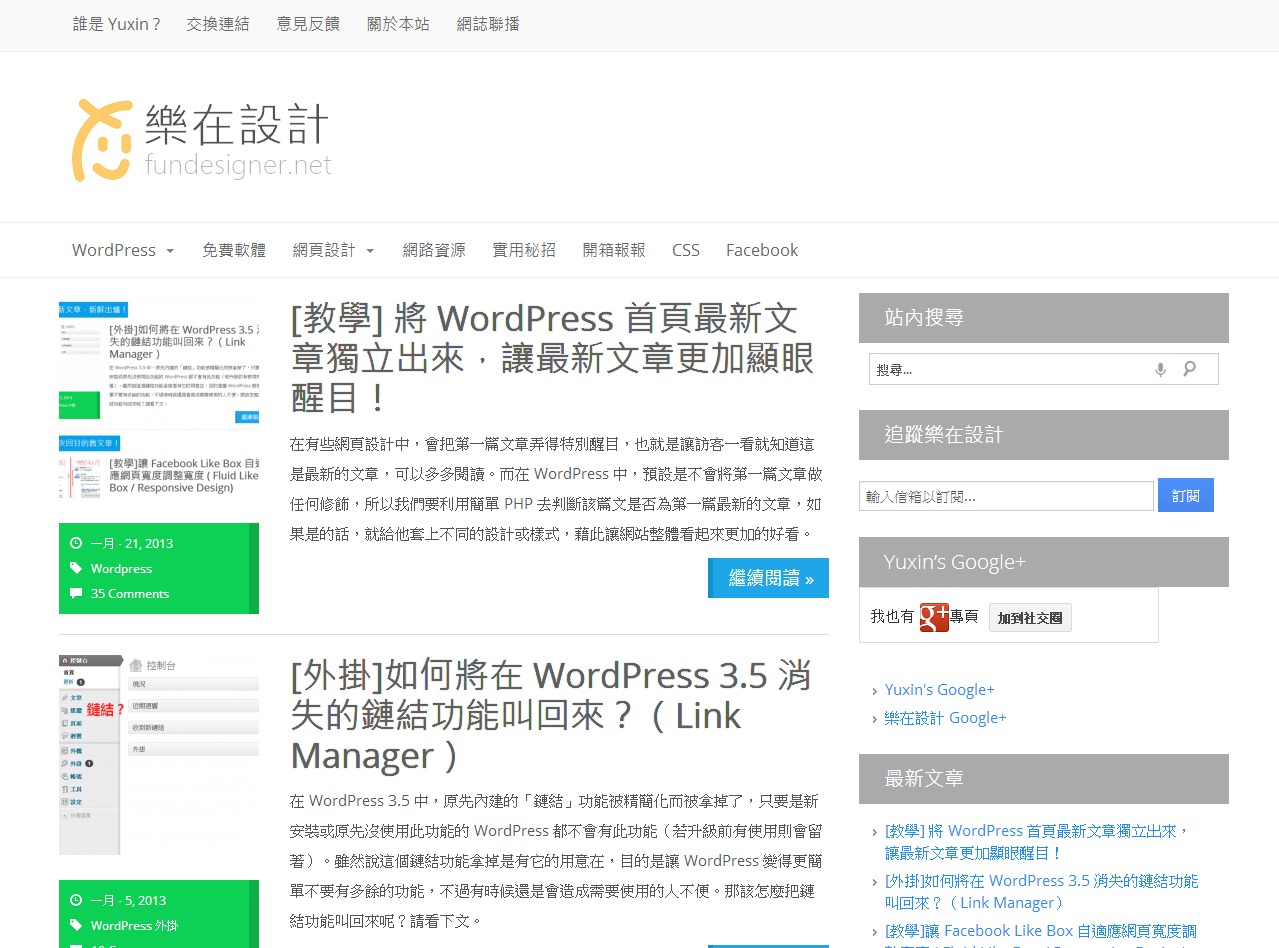Open sidebar recent post 首頁最新文章獨立出來
1279x948 pixels.
point(1037,842)
